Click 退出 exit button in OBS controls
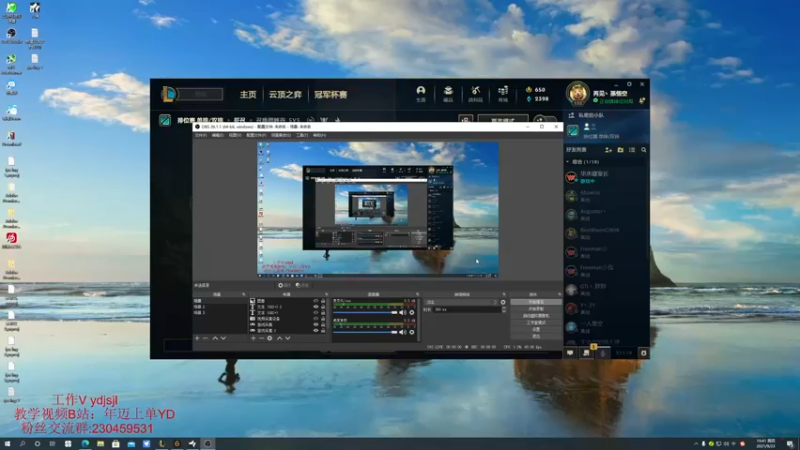The width and height of the screenshot is (800, 450). (536, 336)
